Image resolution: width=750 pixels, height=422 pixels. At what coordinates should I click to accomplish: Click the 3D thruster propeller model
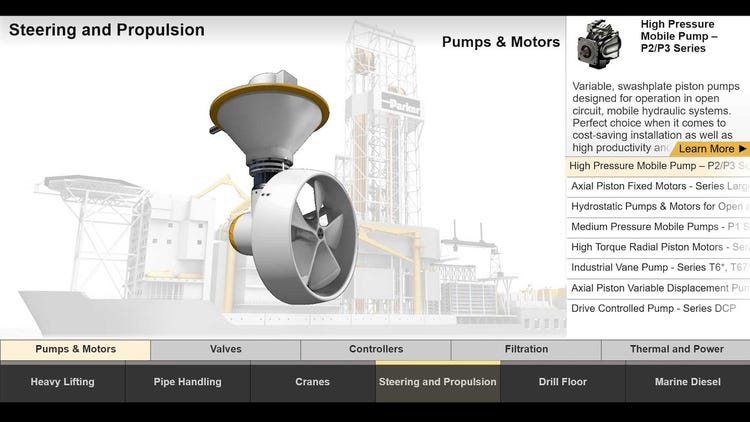(x=284, y=187)
